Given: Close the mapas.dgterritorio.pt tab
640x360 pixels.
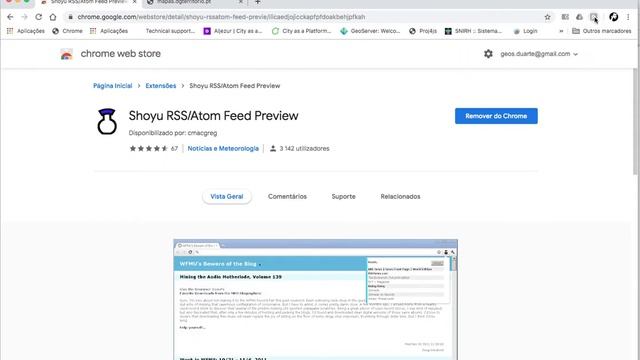Looking at the screenshot, I should coord(240,2).
